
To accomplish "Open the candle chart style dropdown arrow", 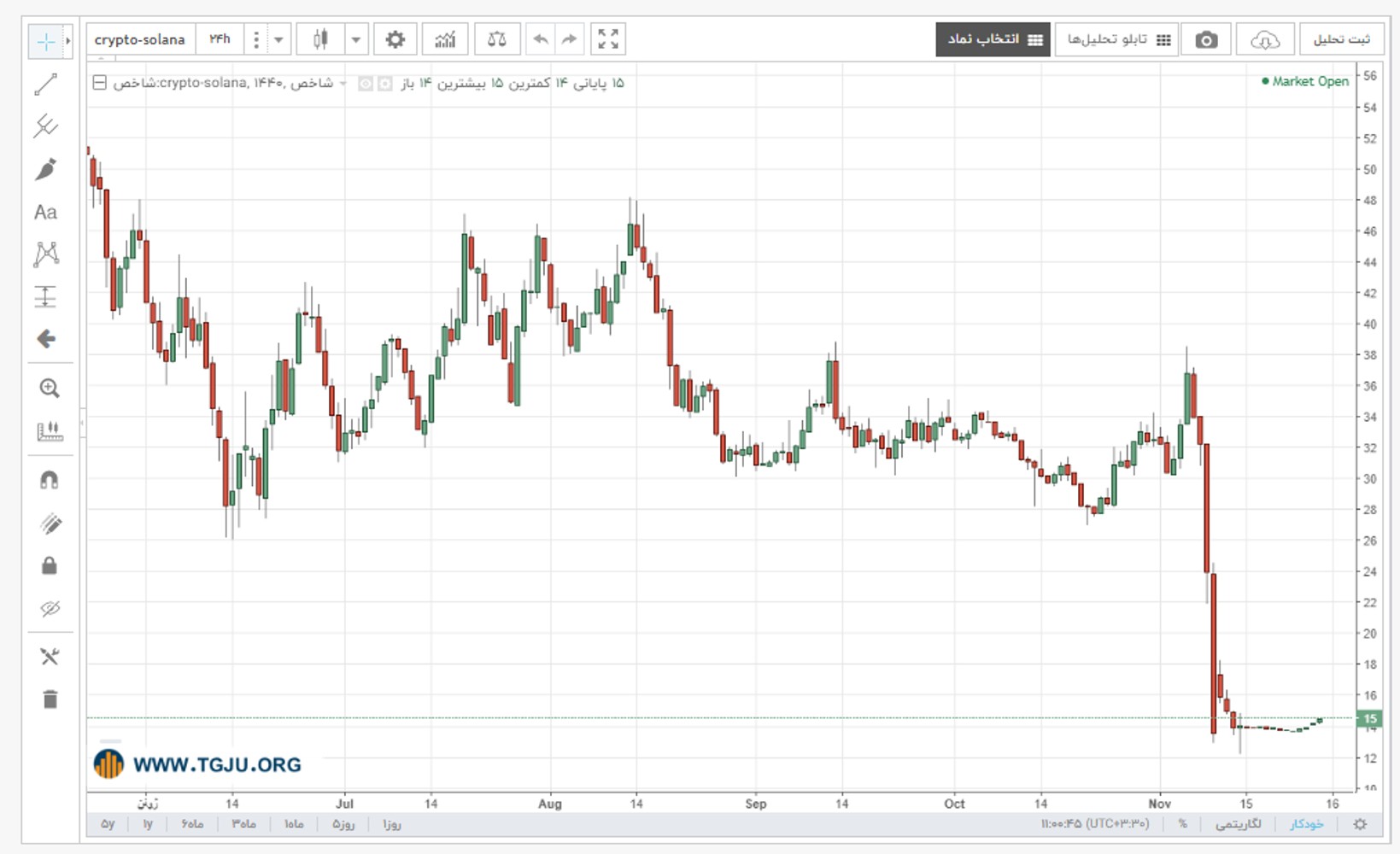I will tap(356, 39).
